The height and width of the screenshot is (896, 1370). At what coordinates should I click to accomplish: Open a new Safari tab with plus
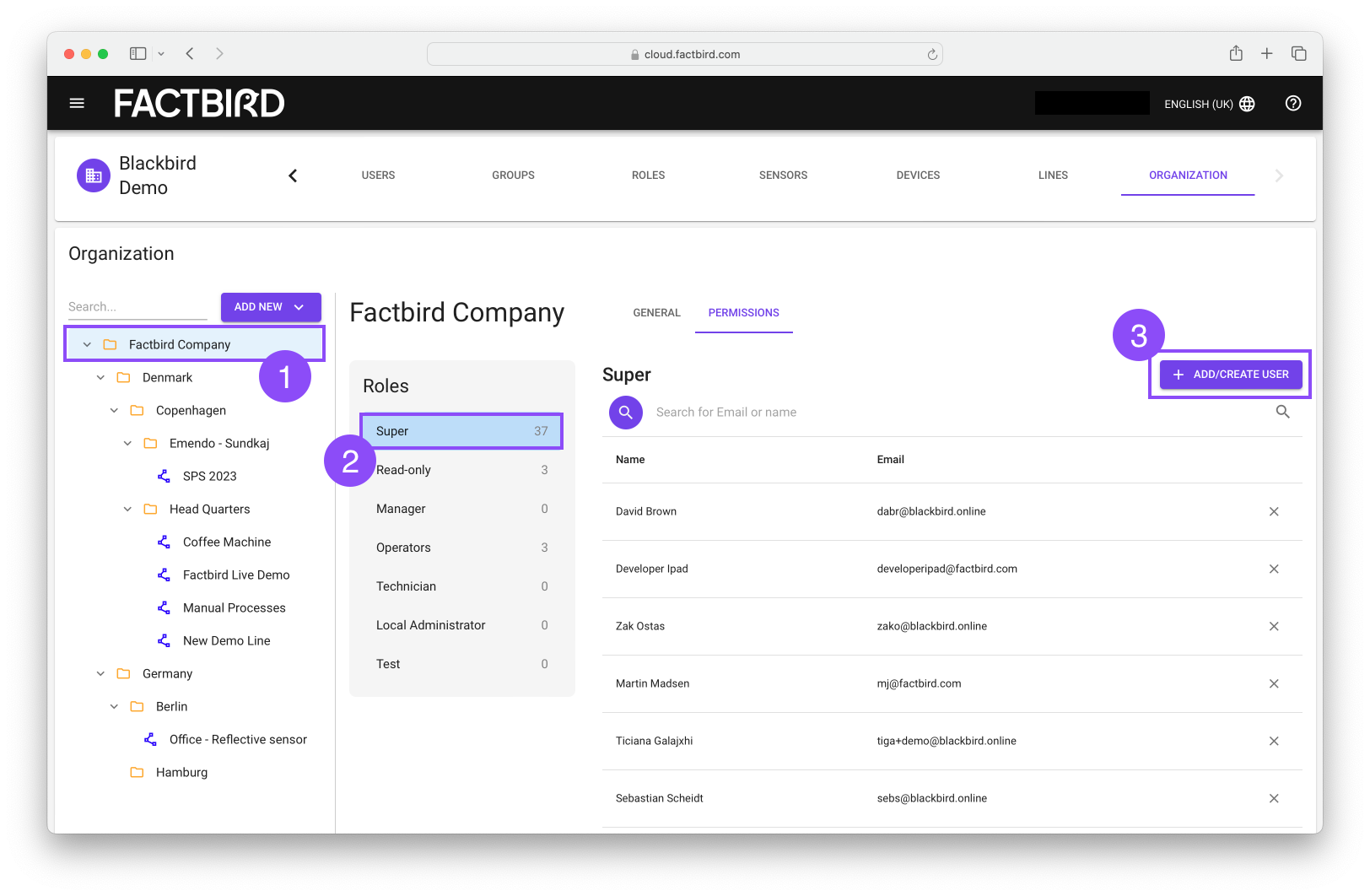(x=1266, y=53)
